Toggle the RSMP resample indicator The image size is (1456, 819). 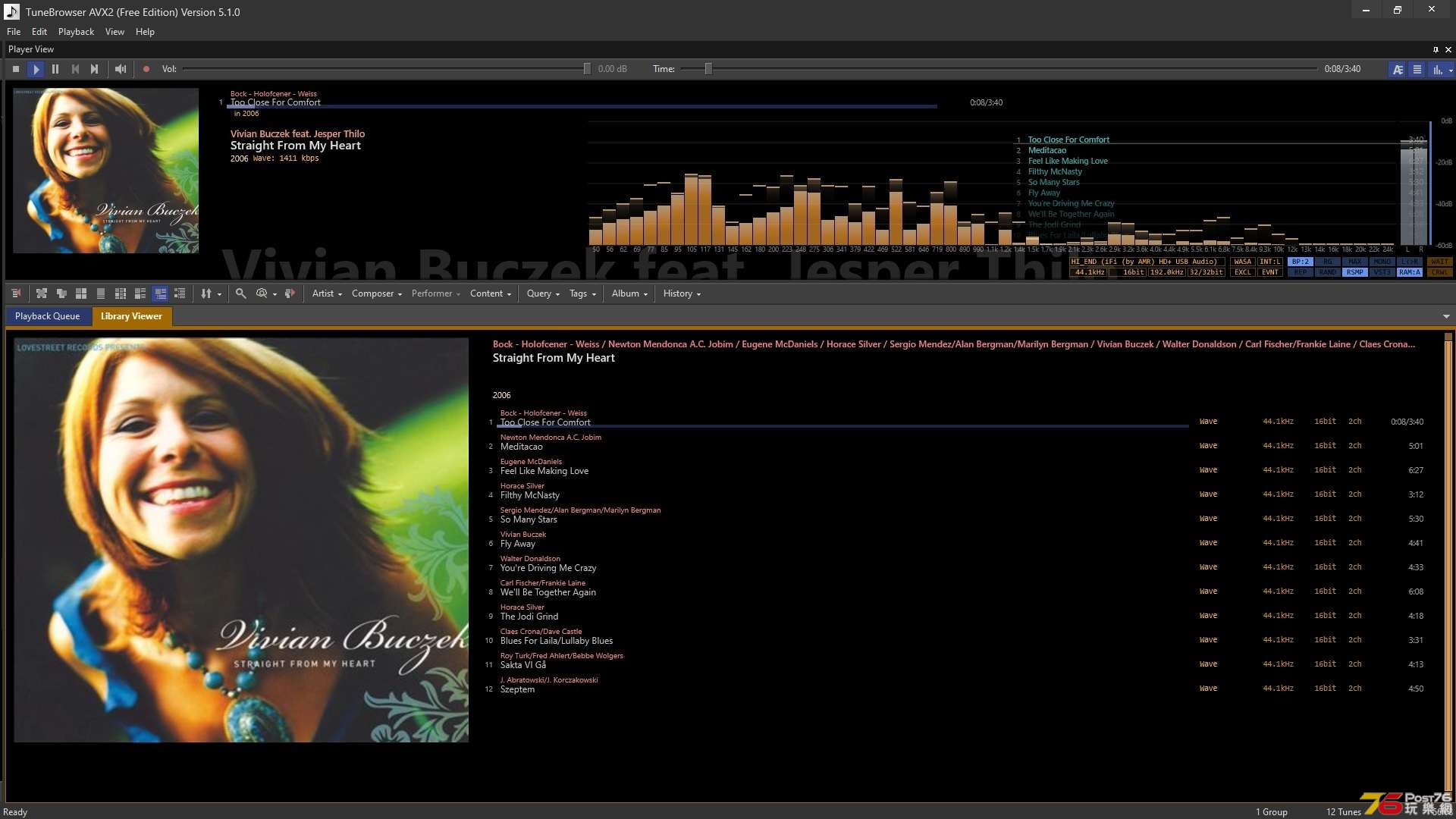pyautogui.click(x=1355, y=272)
